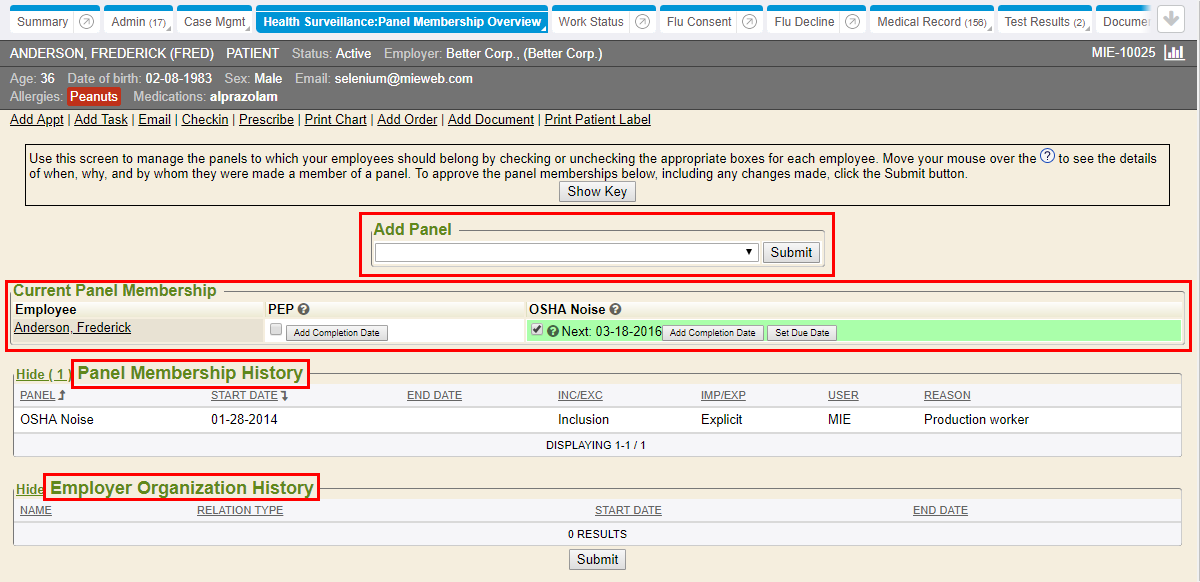The width and height of the screenshot is (1200, 582).
Task: Click the question mark icon before Next: 03-18-2016
Action: (x=553, y=332)
